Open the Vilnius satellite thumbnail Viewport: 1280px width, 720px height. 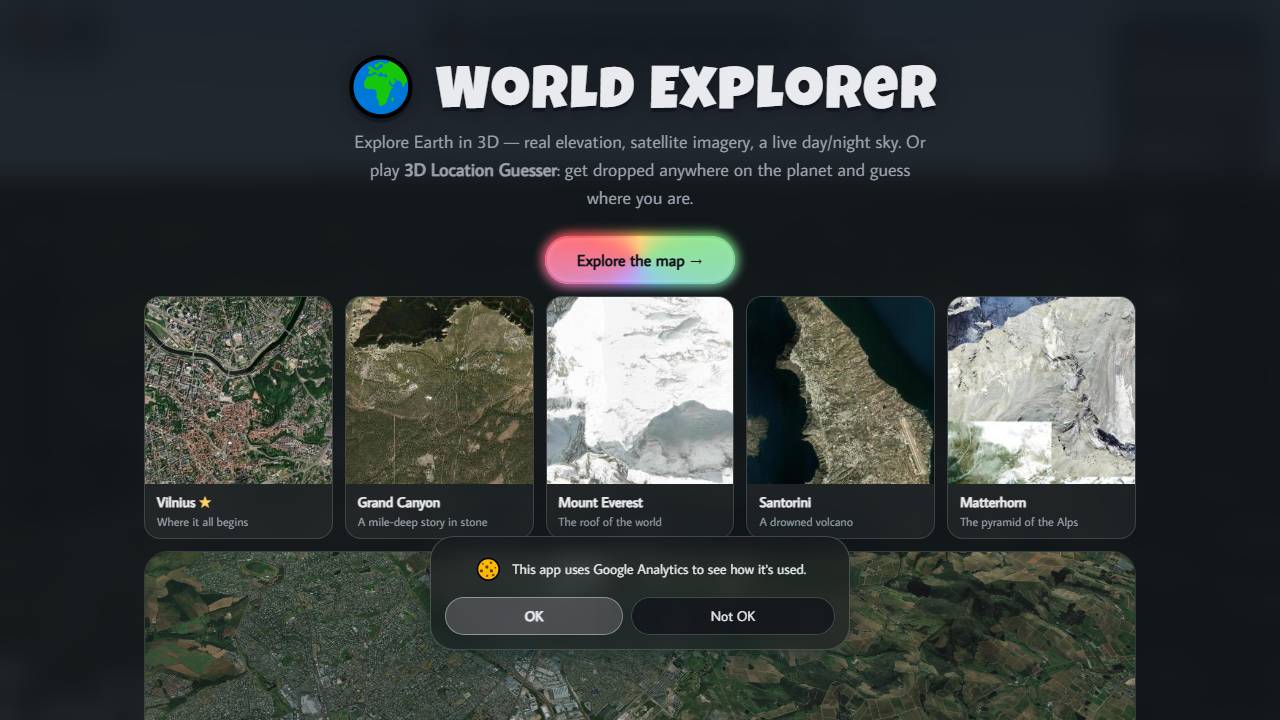click(x=238, y=390)
